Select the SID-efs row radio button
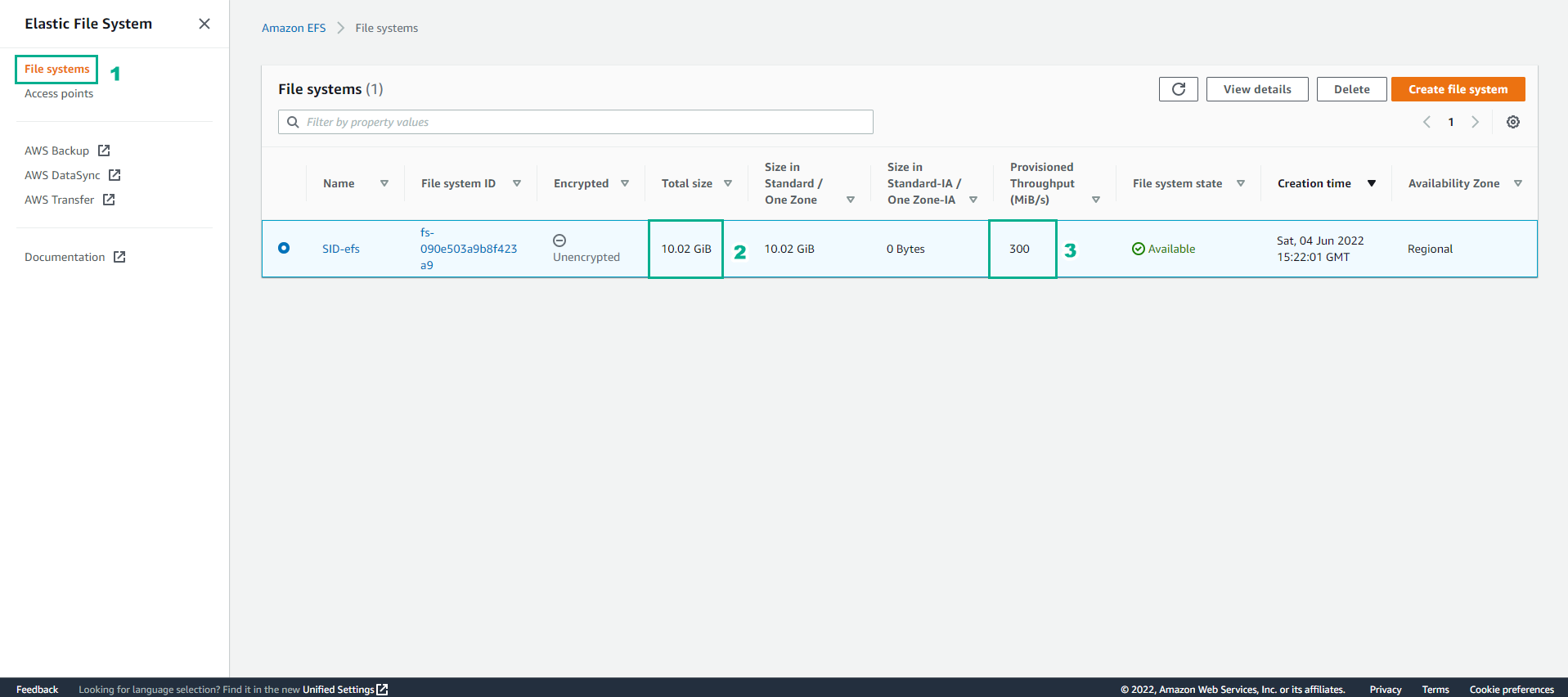The height and width of the screenshot is (697, 1568). click(284, 248)
